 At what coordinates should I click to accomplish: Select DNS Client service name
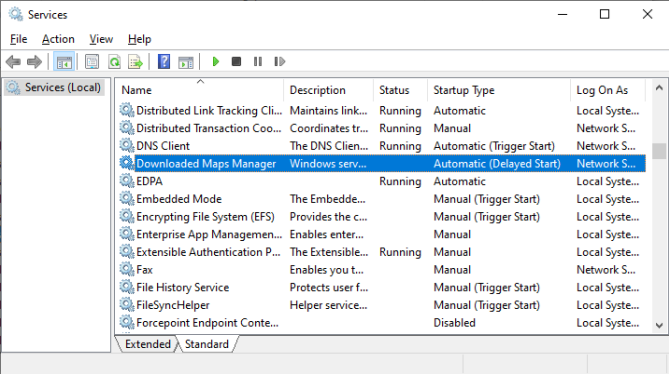(x=163, y=146)
